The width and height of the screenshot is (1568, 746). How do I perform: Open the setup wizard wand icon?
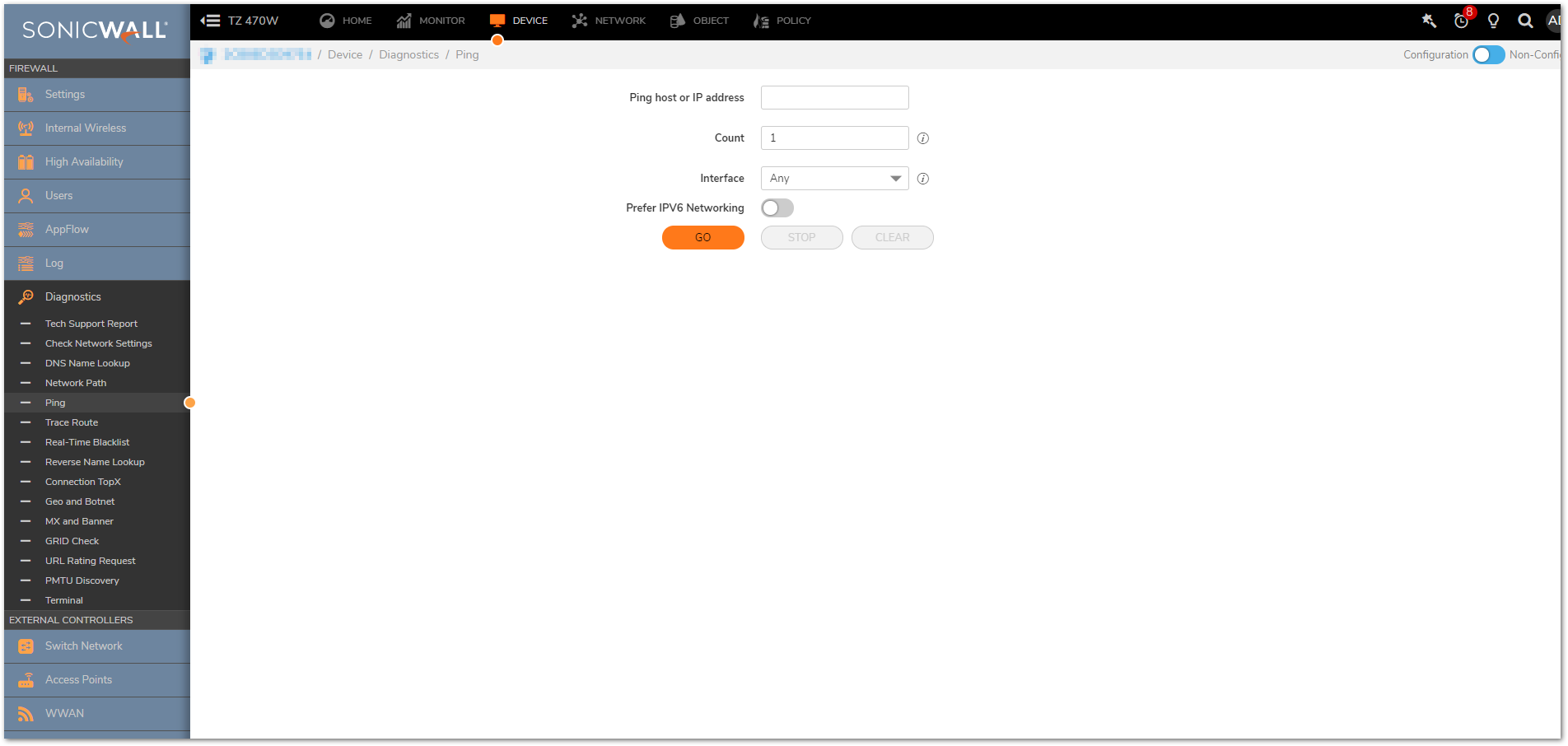coord(1429,21)
